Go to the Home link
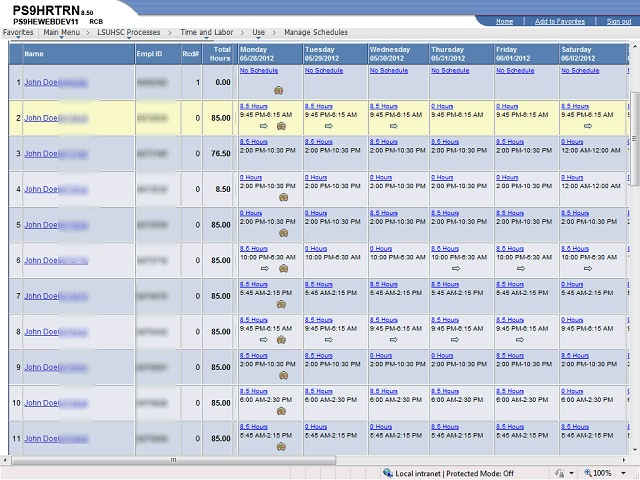 coord(504,21)
